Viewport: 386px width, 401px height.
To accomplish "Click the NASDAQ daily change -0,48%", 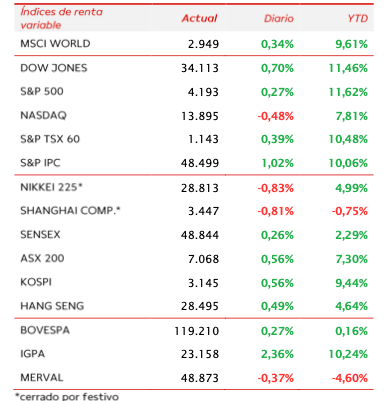I will pyautogui.click(x=275, y=116).
